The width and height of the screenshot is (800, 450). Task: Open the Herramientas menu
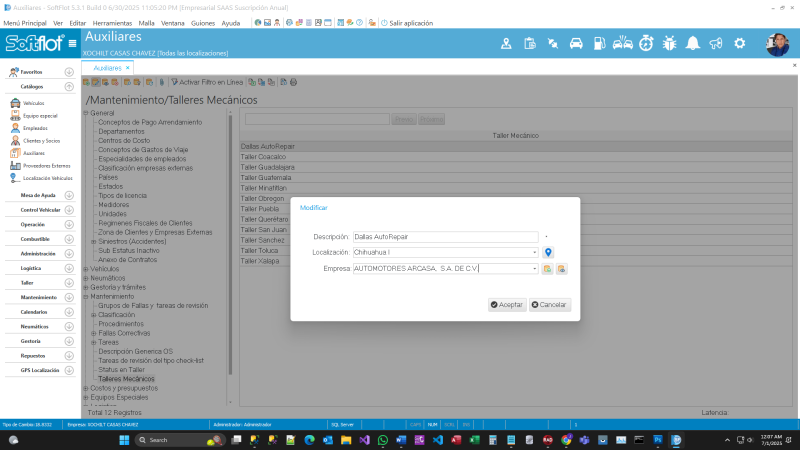(111, 21)
